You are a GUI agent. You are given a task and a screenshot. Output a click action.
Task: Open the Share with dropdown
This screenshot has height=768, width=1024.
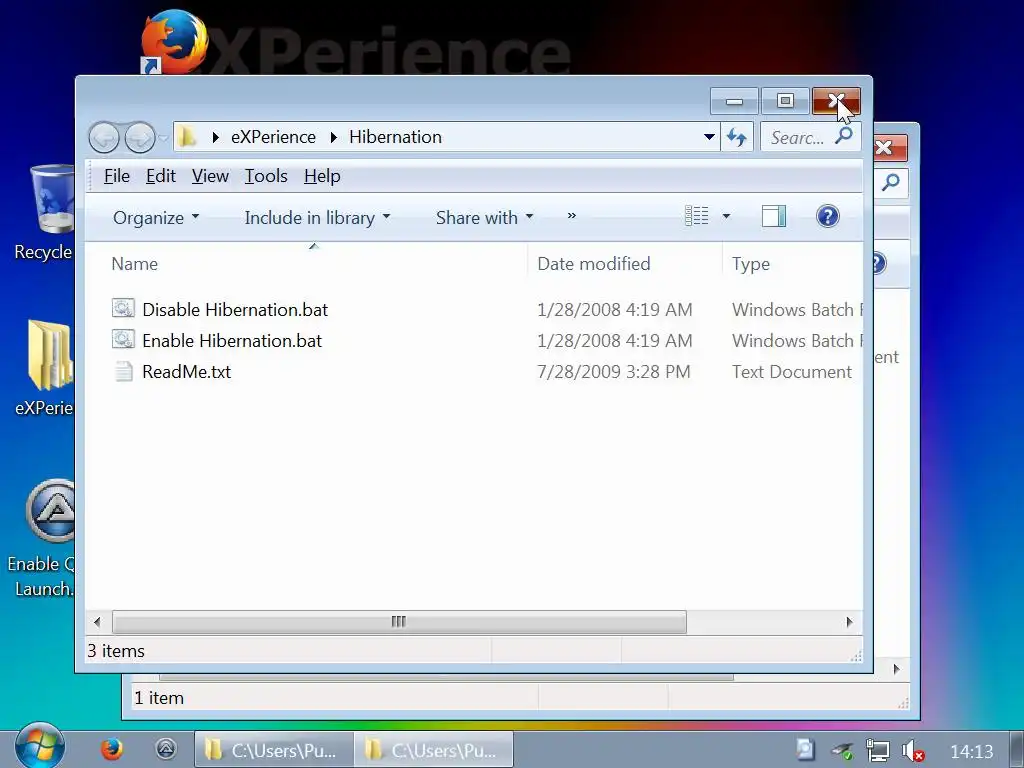[x=485, y=217]
